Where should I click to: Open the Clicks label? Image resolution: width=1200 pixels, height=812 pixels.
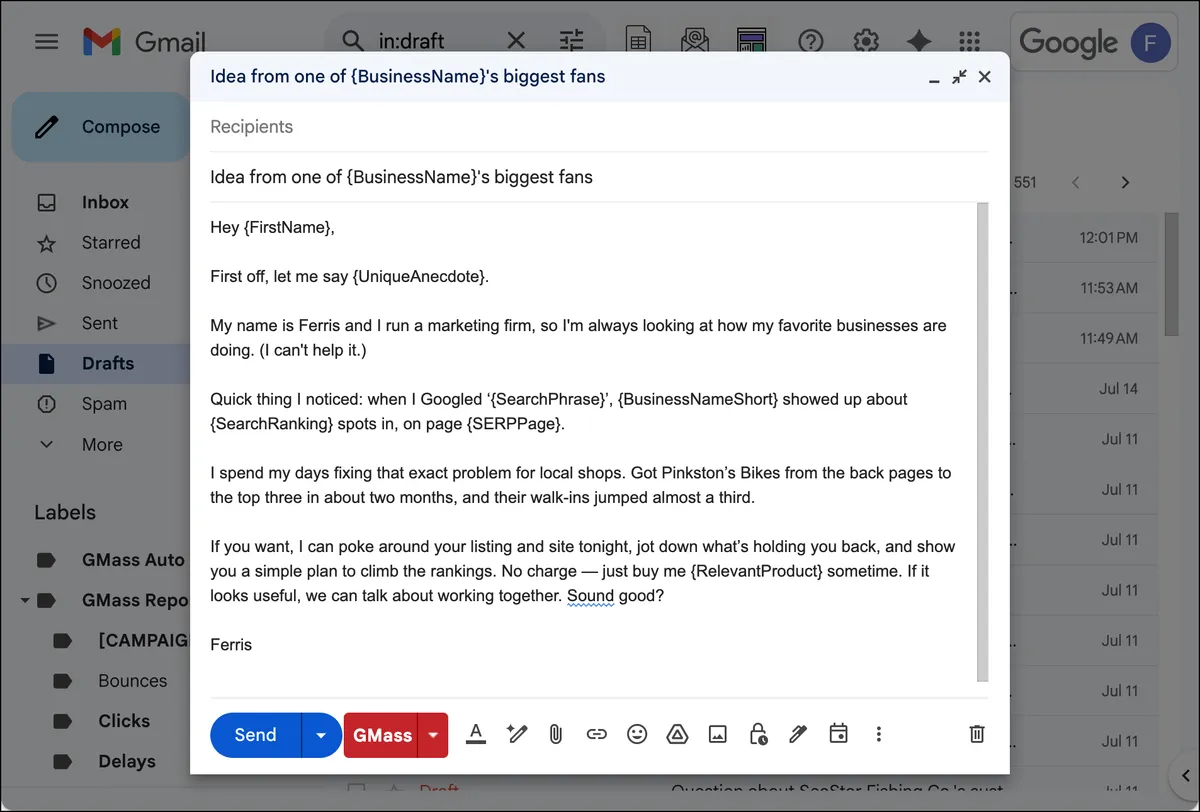tap(124, 721)
